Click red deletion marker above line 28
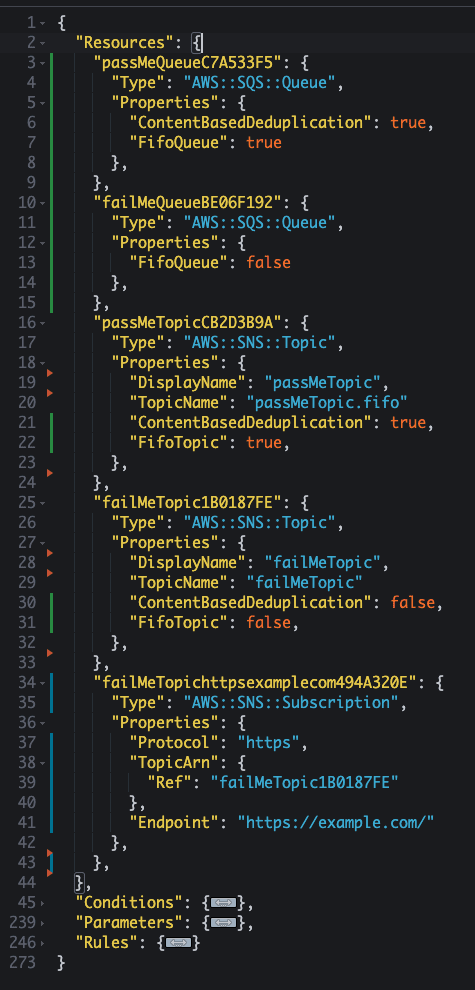This screenshot has height=990, width=475. pyautogui.click(x=50, y=553)
